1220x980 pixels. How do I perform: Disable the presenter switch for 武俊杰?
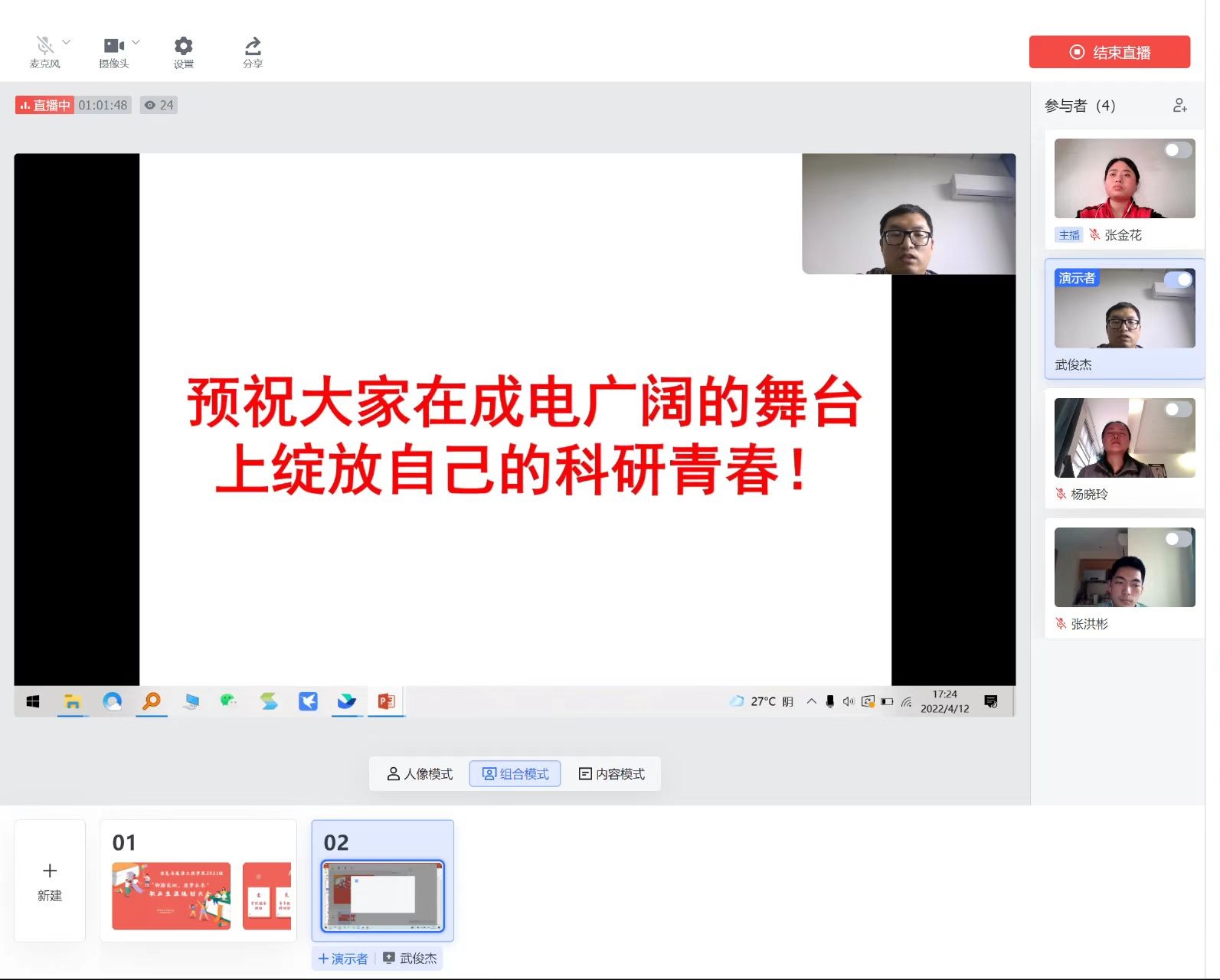[1178, 279]
